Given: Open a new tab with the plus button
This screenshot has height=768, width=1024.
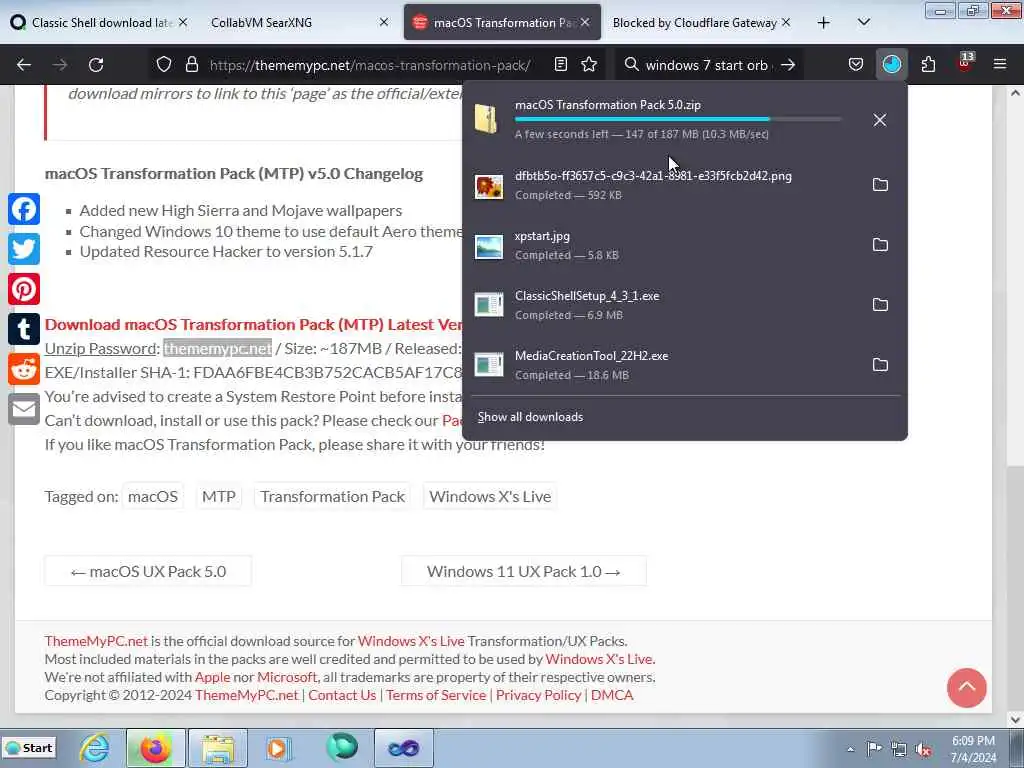Looking at the screenshot, I should 824,22.
